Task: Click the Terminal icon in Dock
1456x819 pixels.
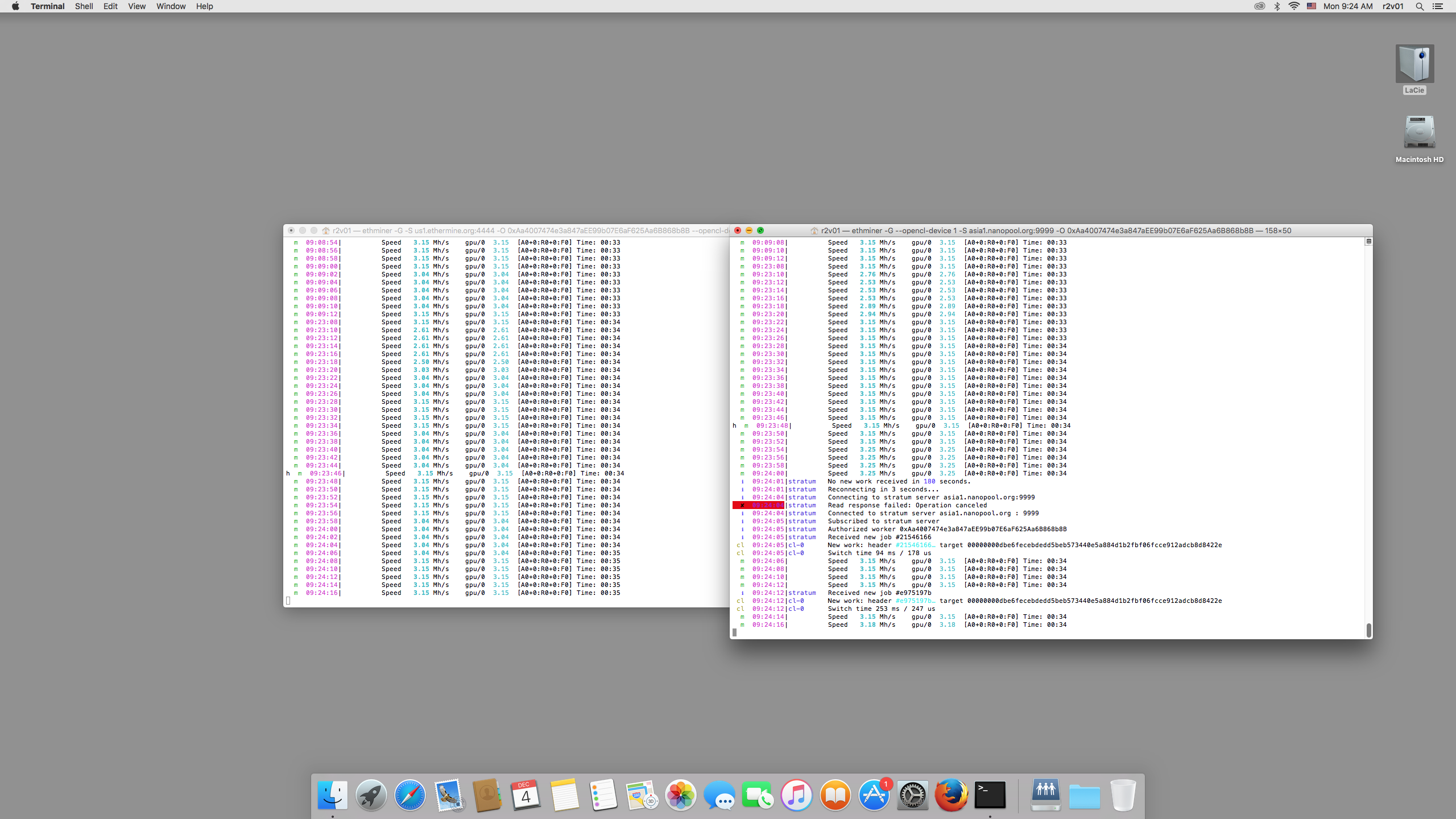Action: (990, 795)
